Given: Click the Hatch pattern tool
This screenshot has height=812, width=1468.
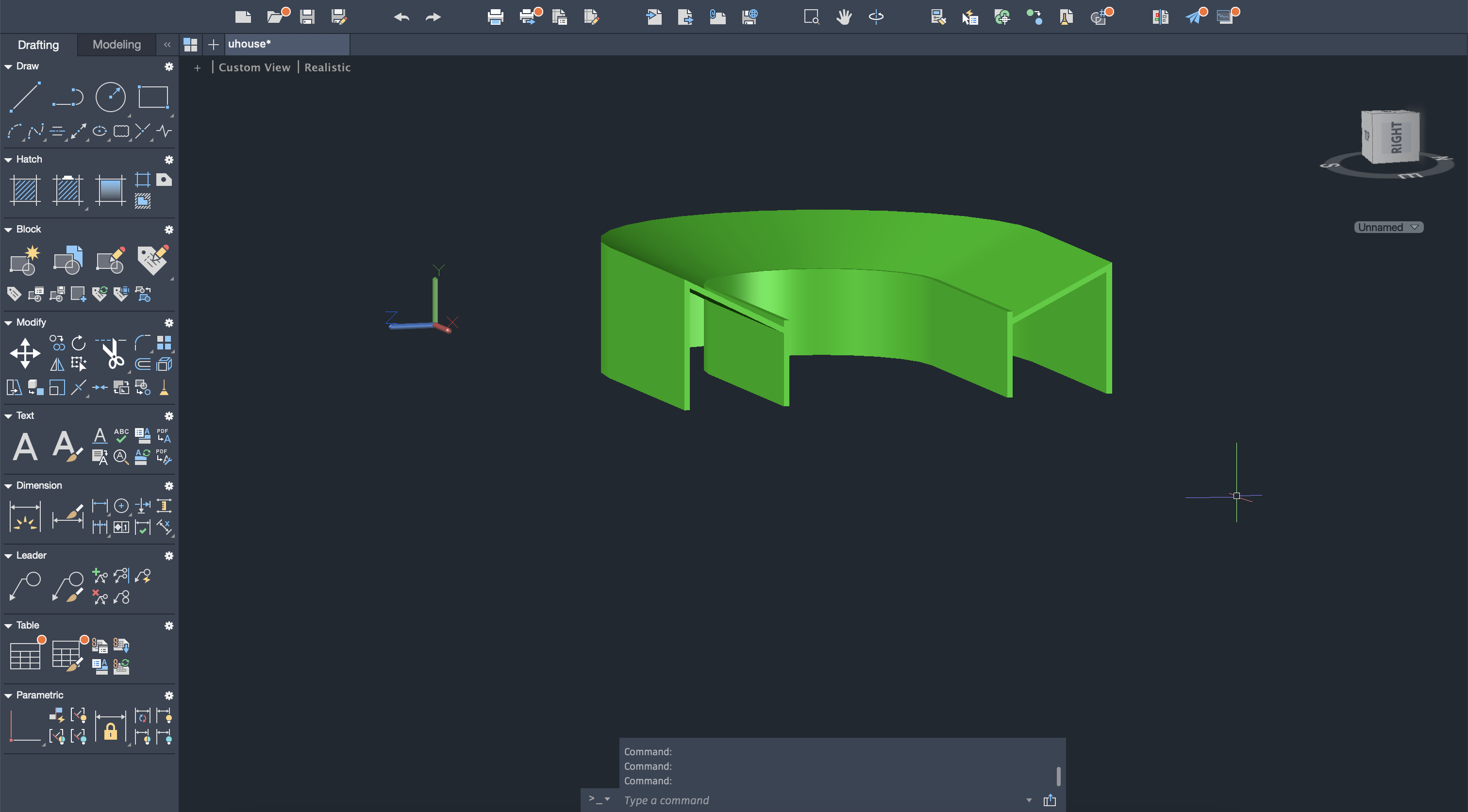Looking at the screenshot, I should (25, 190).
